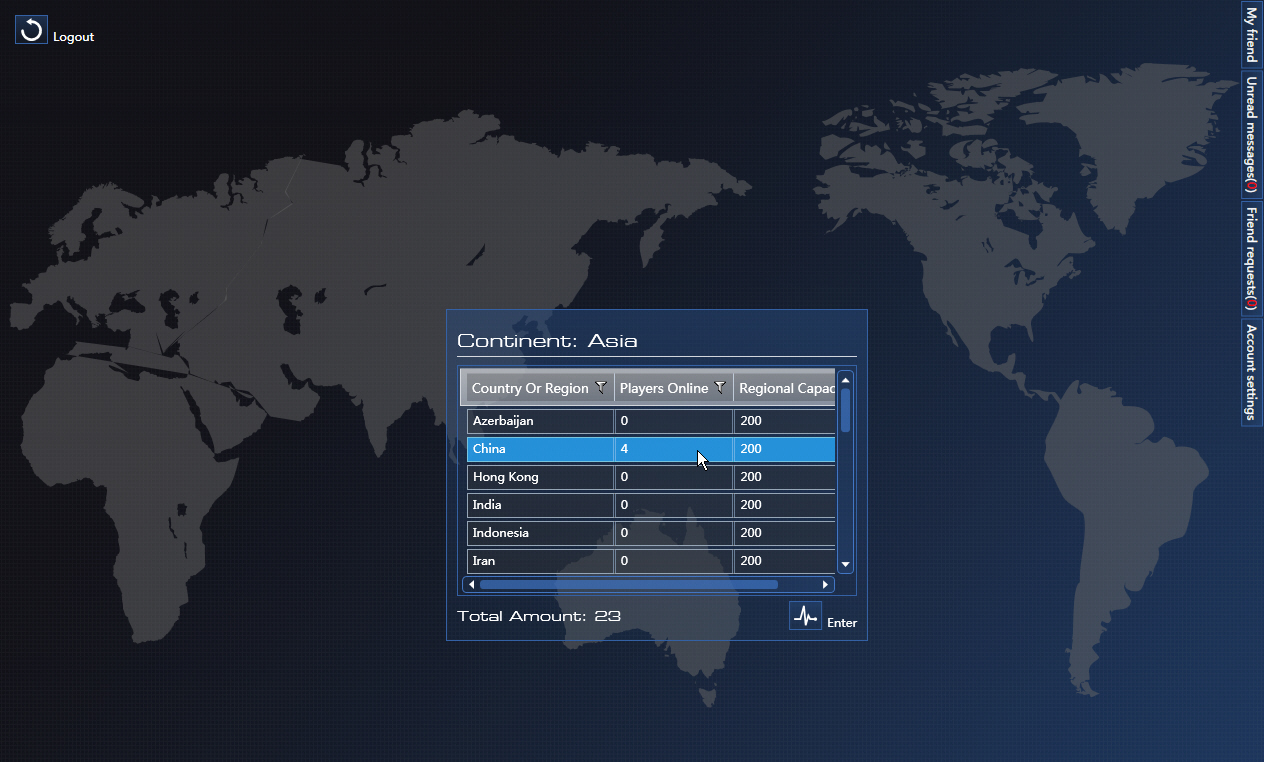Click the Total Amount: 23 text

pos(539,616)
